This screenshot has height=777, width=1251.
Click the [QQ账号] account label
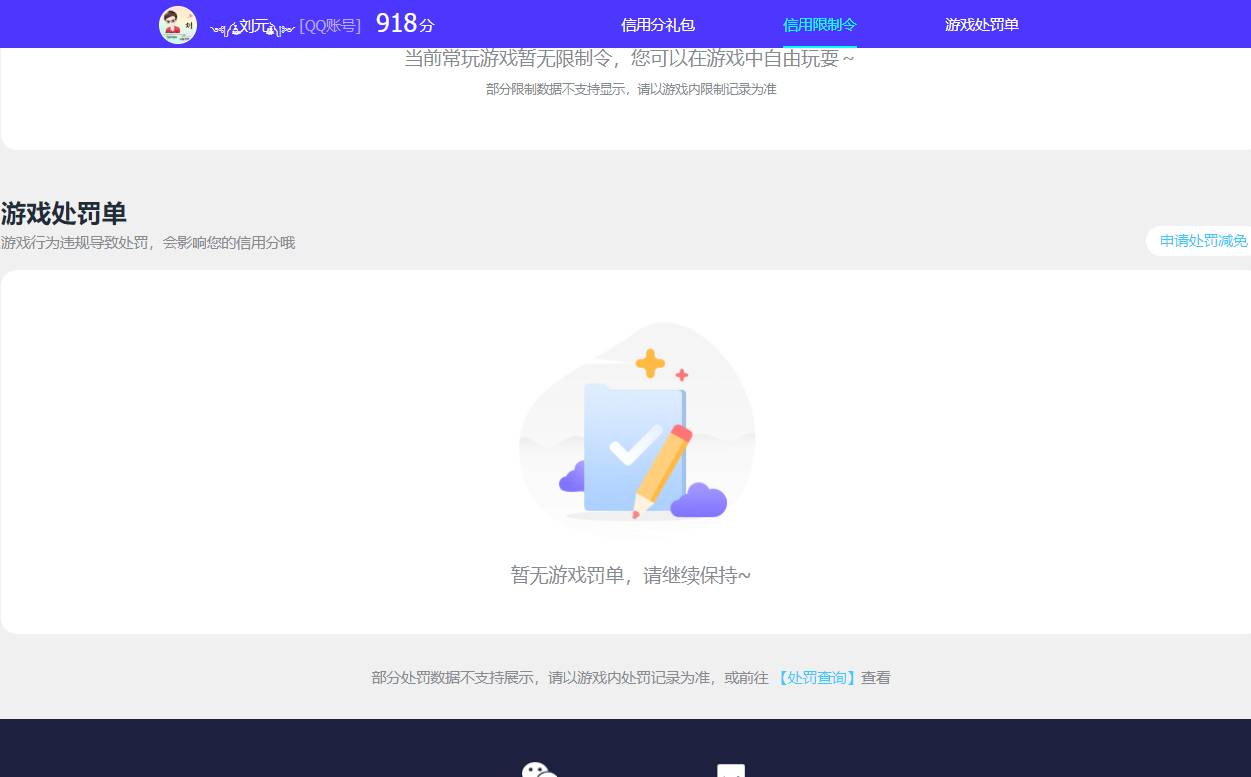click(x=329, y=25)
